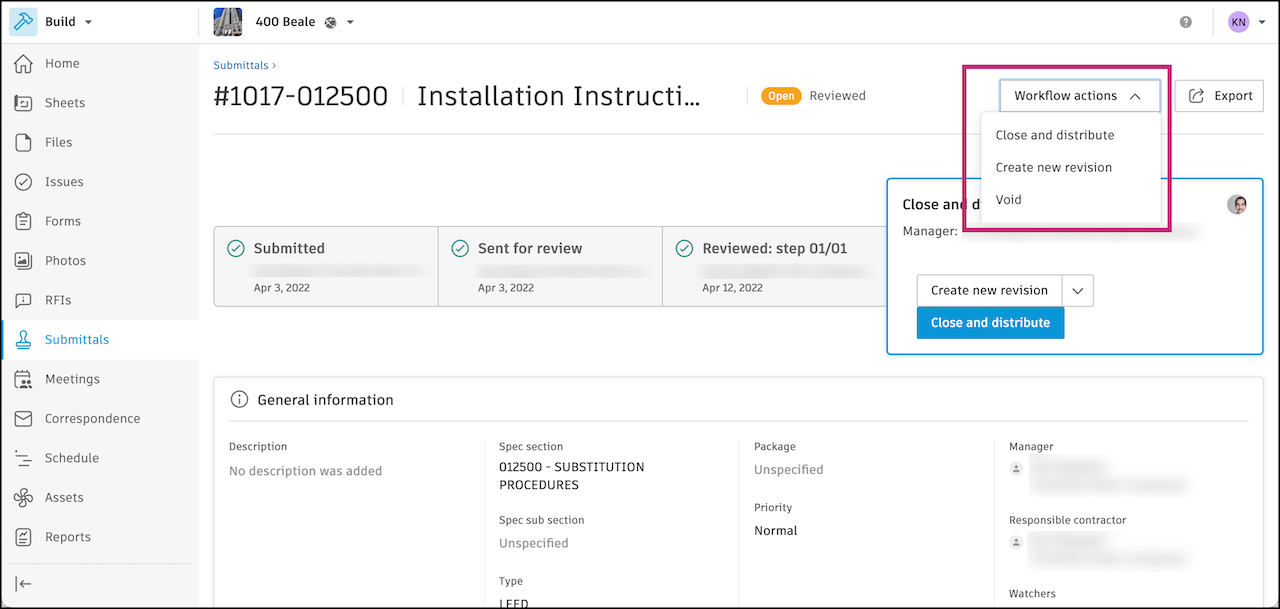Click the Forms clipboard icon
The height and width of the screenshot is (609, 1280).
[24, 221]
